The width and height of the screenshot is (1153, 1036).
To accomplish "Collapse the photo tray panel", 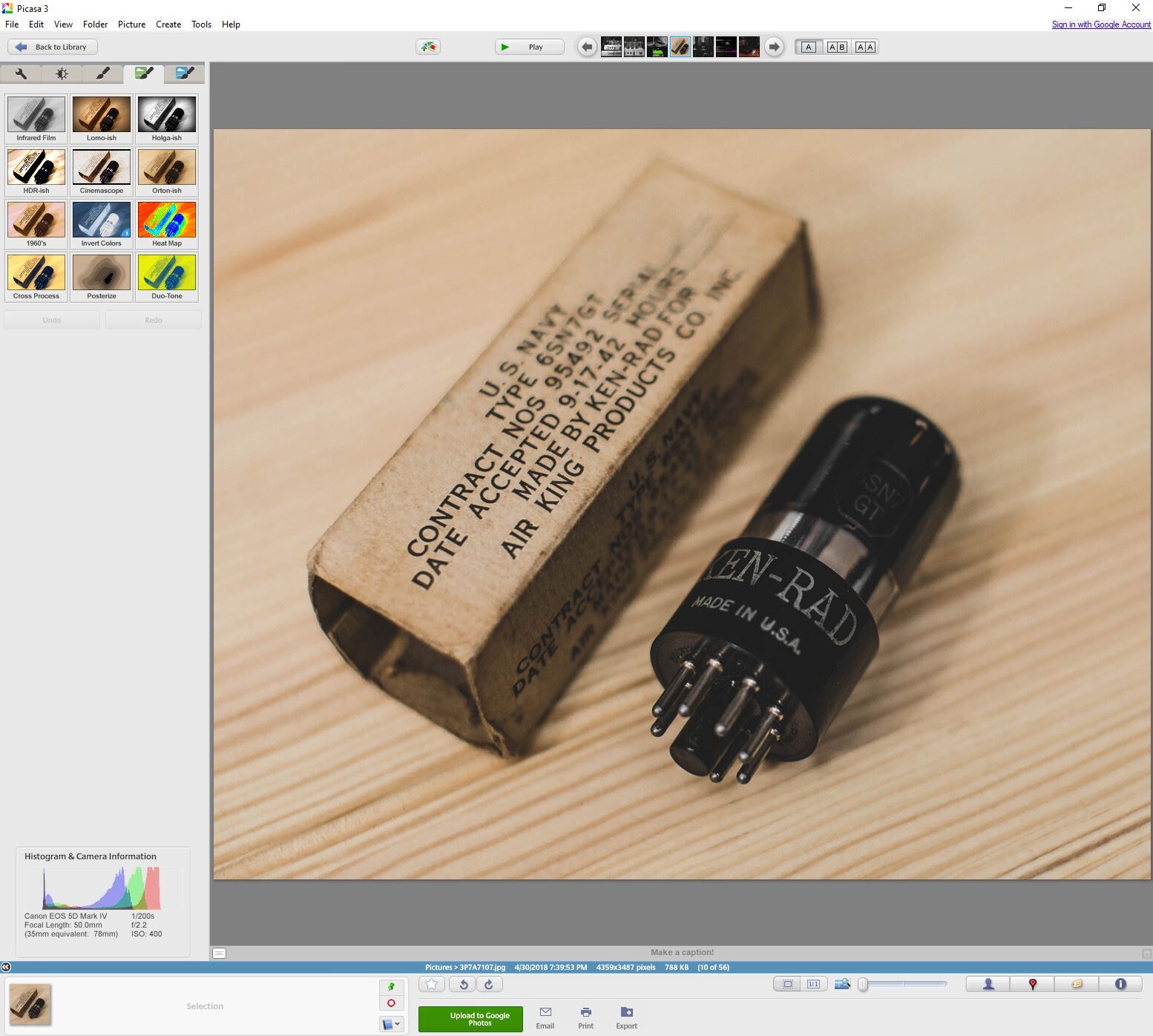I will click(6, 967).
